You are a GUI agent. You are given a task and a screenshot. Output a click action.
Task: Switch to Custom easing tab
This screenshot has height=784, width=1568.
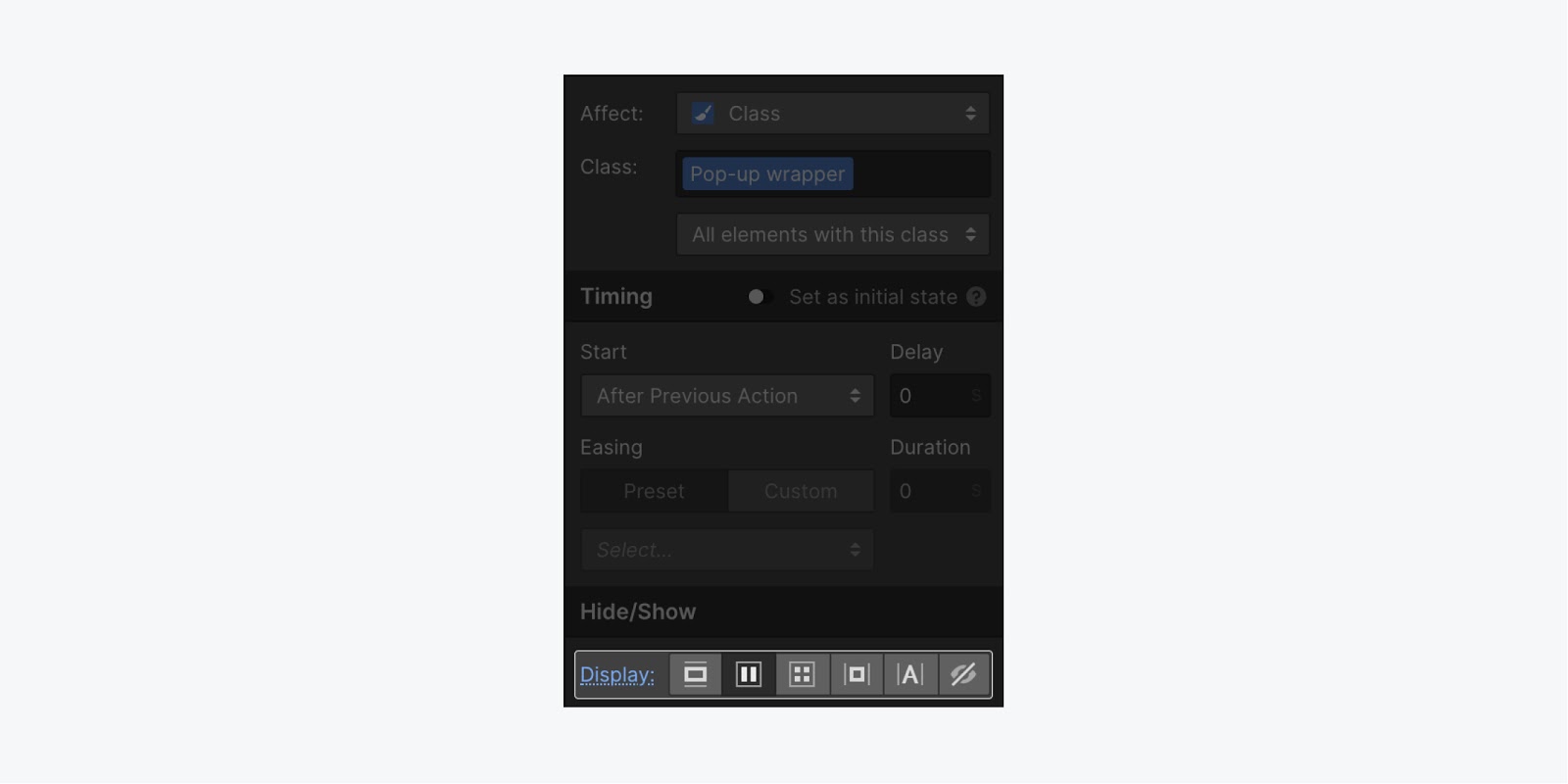point(801,491)
